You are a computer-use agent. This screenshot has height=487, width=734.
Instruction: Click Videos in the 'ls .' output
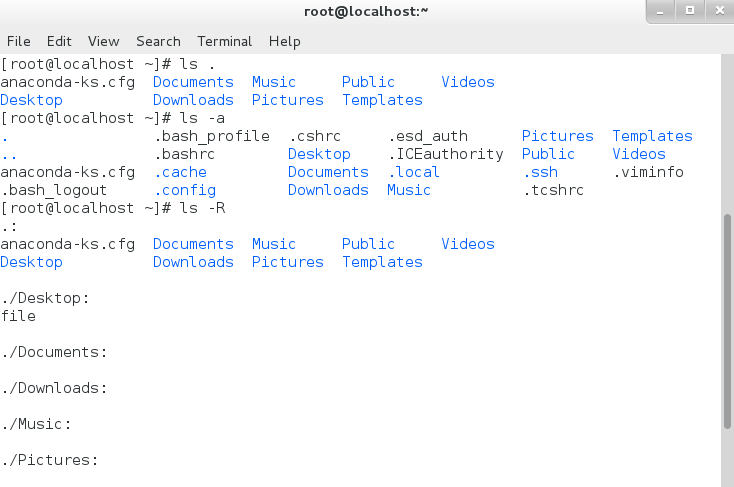[x=468, y=82]
